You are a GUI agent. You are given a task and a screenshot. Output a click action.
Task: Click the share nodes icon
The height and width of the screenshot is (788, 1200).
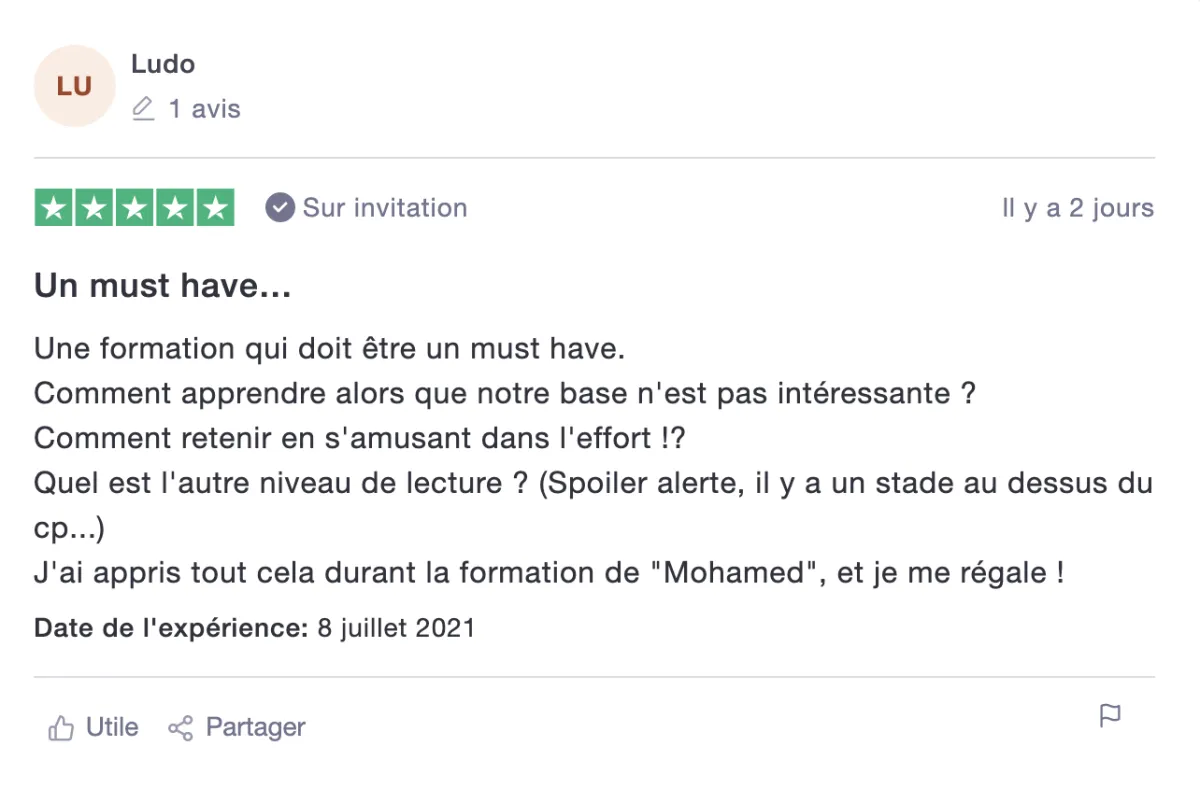coord(180,728)
